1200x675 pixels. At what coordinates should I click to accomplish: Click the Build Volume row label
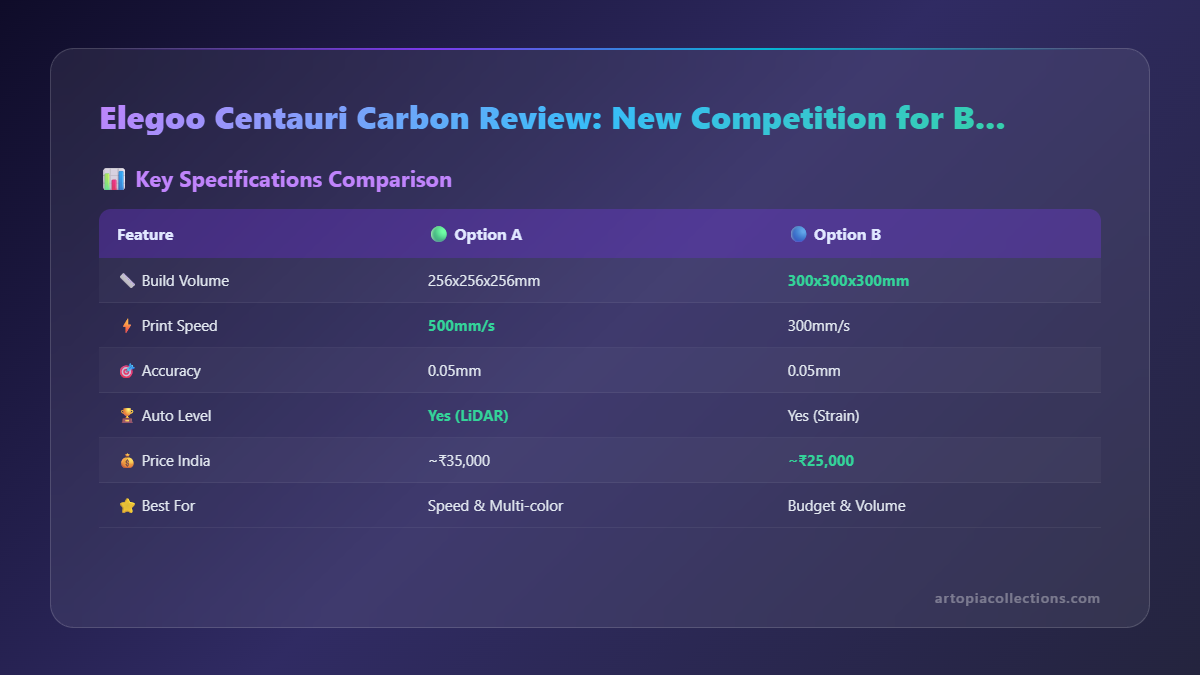coord(185,281)
